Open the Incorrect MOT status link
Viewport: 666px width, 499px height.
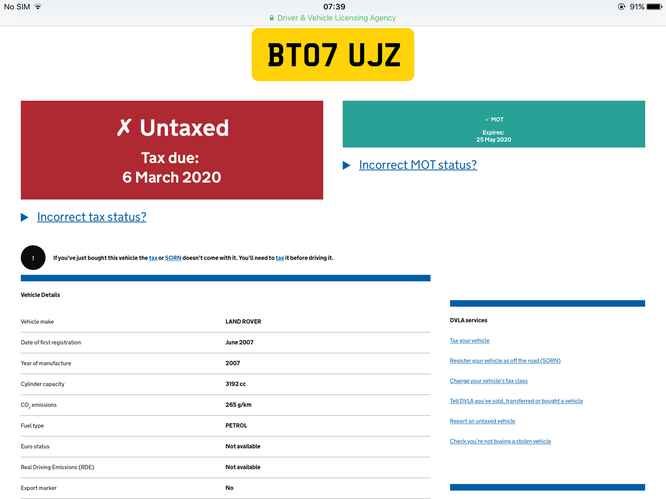418,165
